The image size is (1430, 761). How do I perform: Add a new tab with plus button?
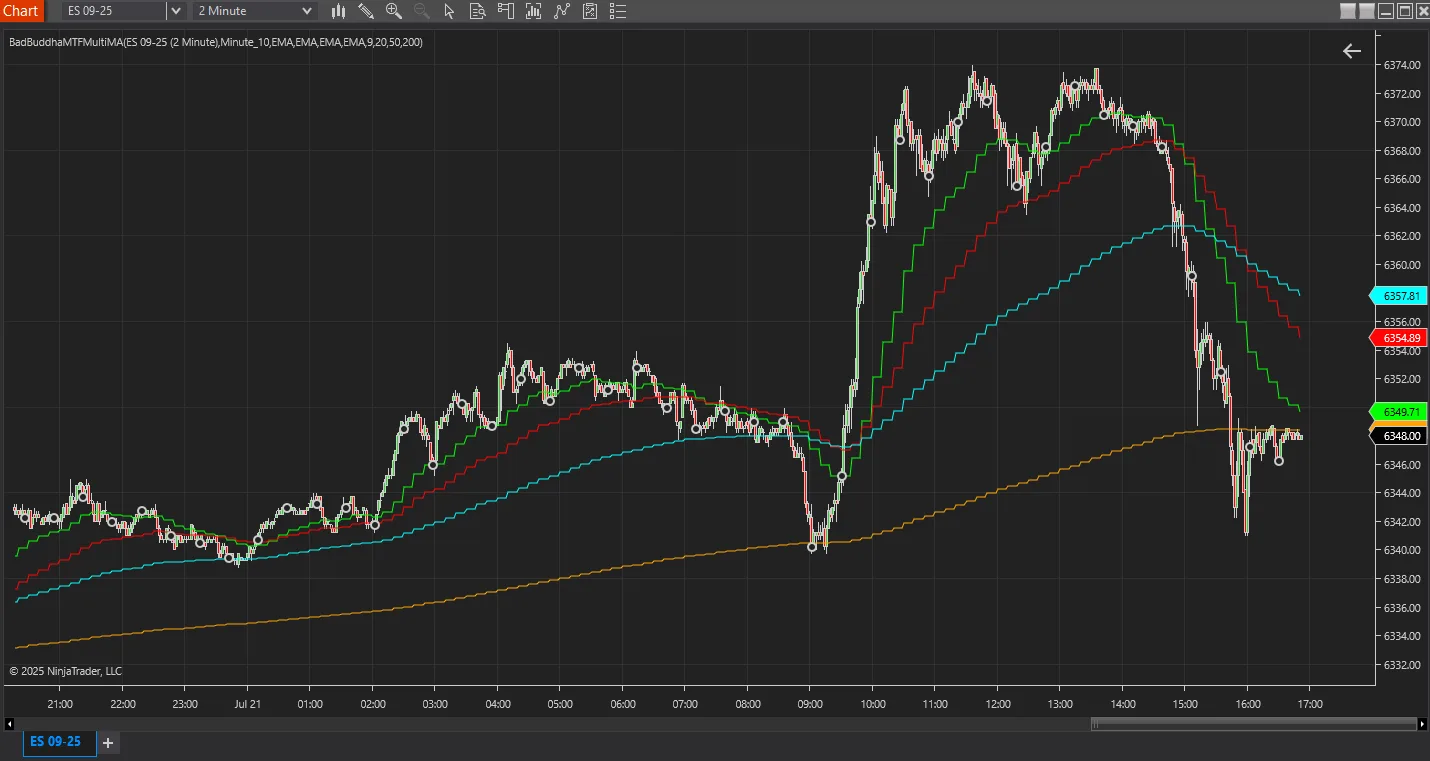point(108,743)
